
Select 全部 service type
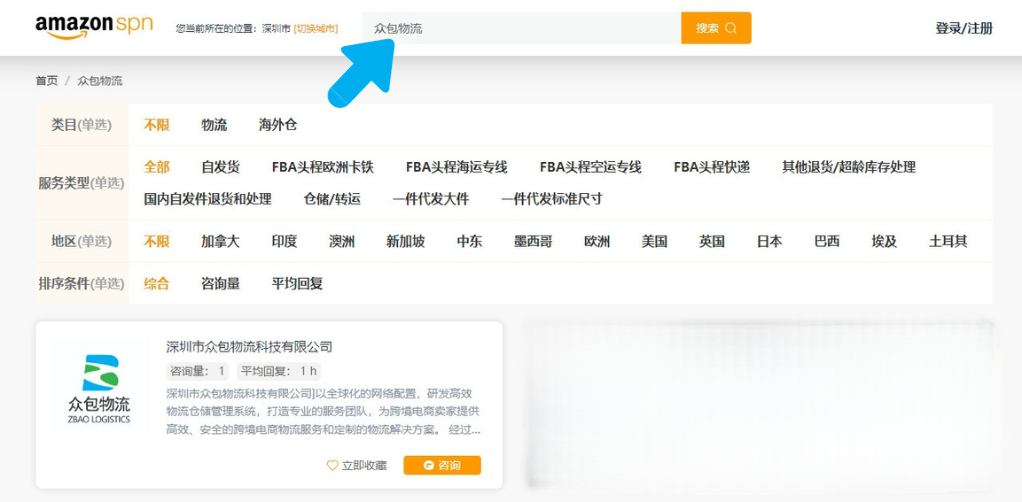pos(156,167)
